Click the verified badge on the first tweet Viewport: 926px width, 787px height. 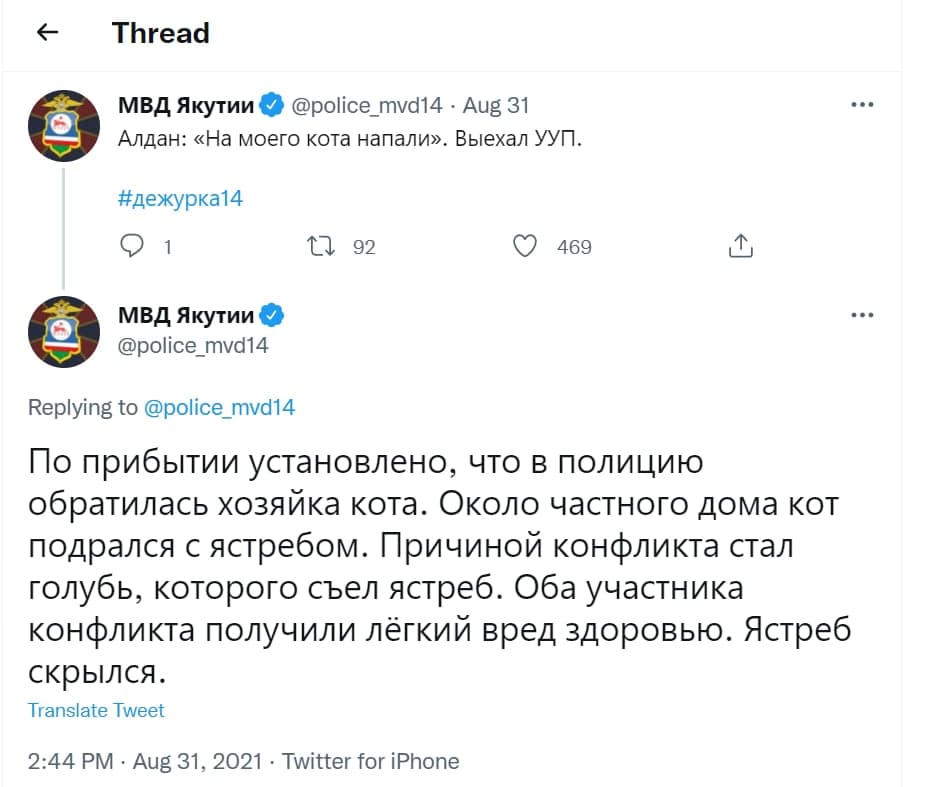[272, 105]
